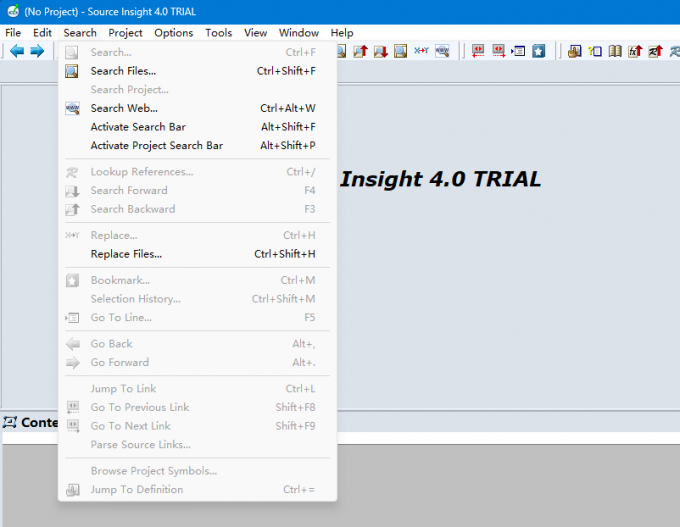
Task: Choose Search Backward menu entry
Action: [x=197, y=209]
